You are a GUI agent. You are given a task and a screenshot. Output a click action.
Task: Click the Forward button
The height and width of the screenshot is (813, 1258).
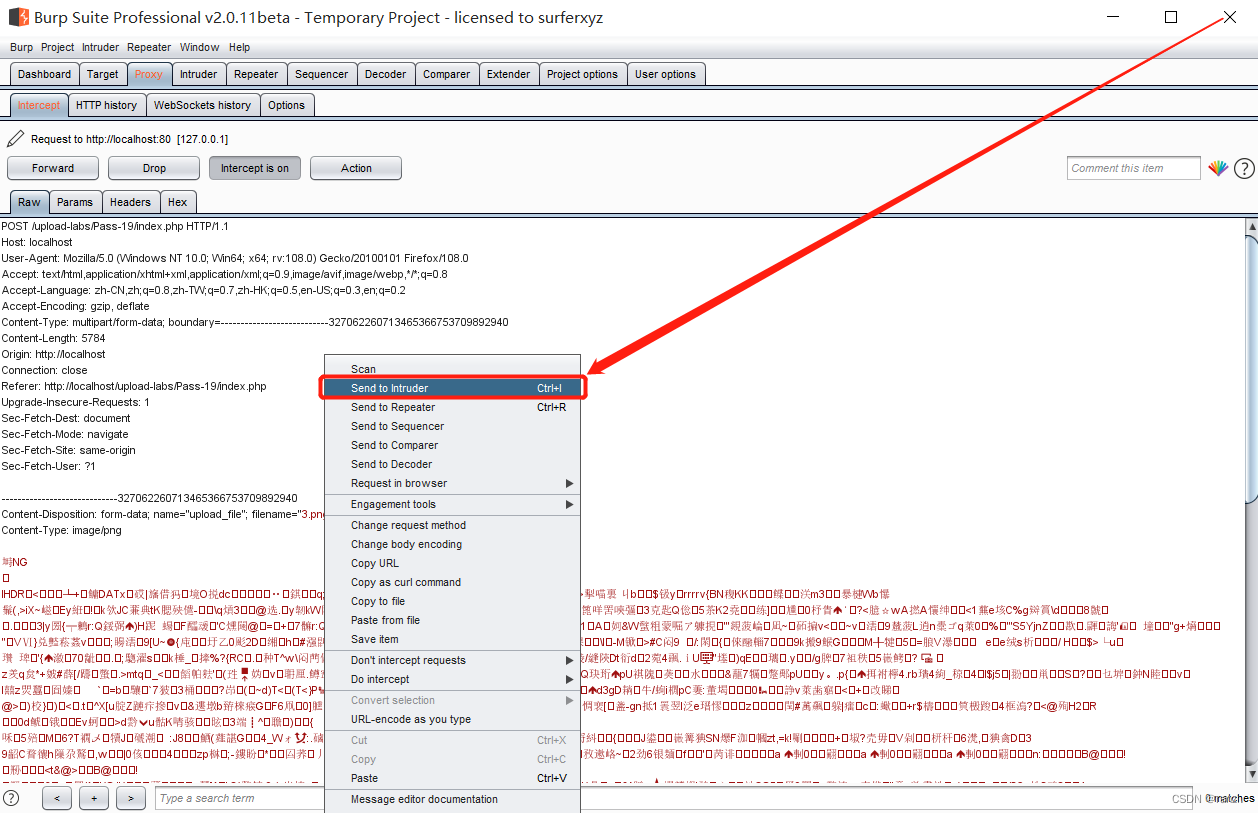tap(53, 168)
